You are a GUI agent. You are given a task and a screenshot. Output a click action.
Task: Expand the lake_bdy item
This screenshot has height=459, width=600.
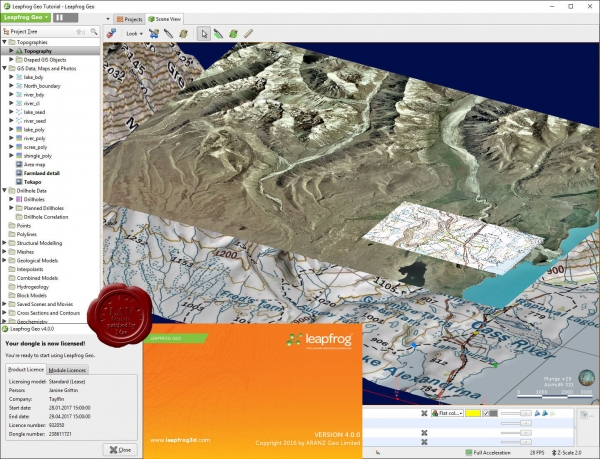pos(11,77)
